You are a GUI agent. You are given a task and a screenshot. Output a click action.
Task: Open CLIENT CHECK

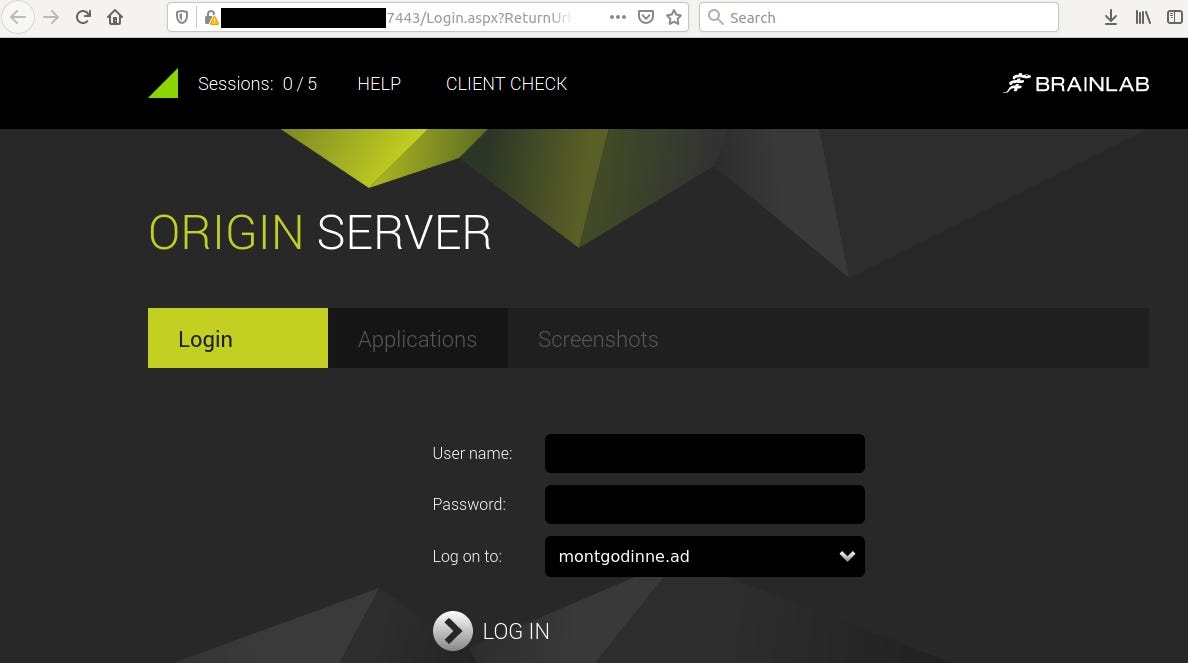506,83
